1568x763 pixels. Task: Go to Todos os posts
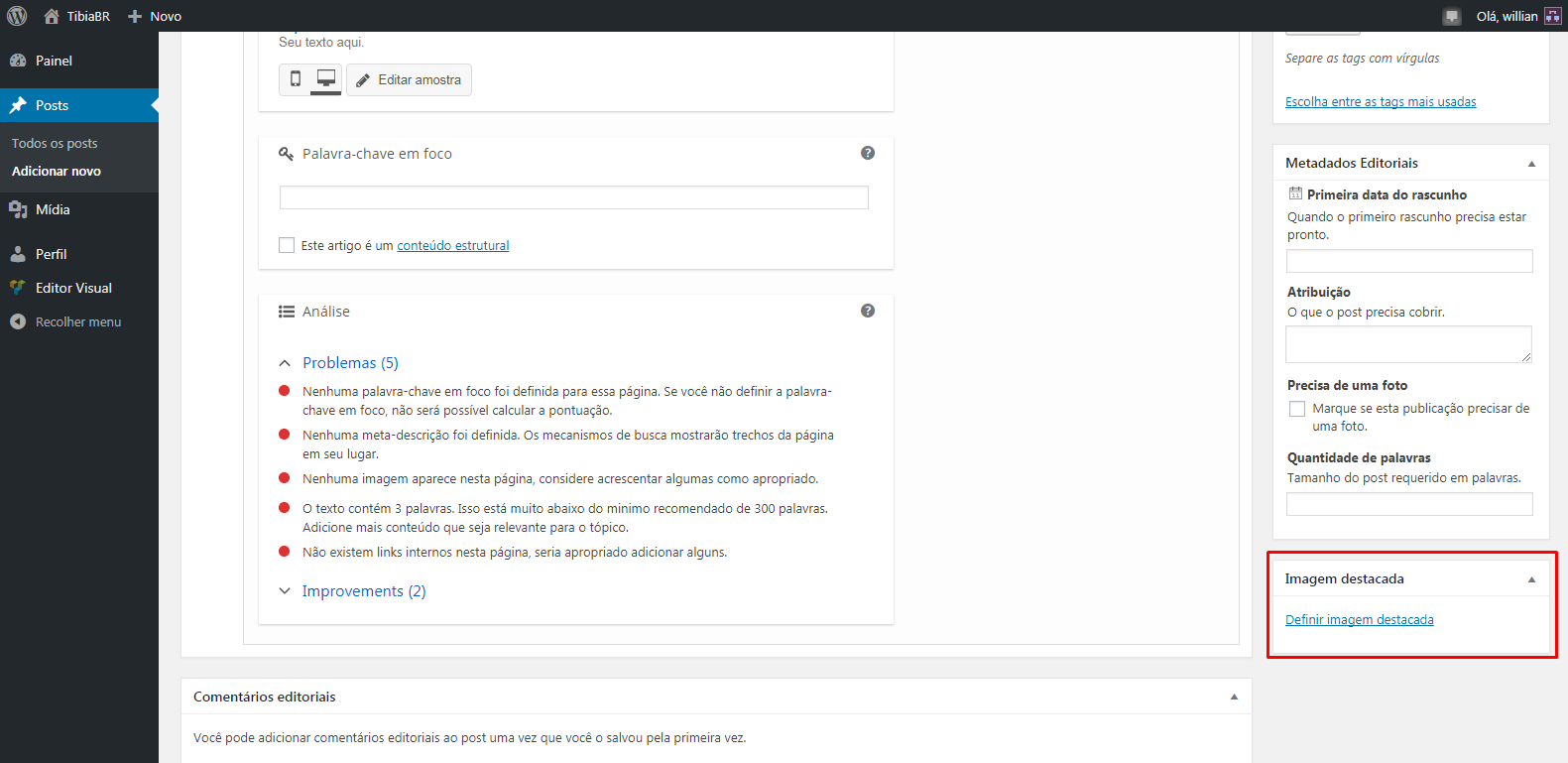(x=55, y=143)
